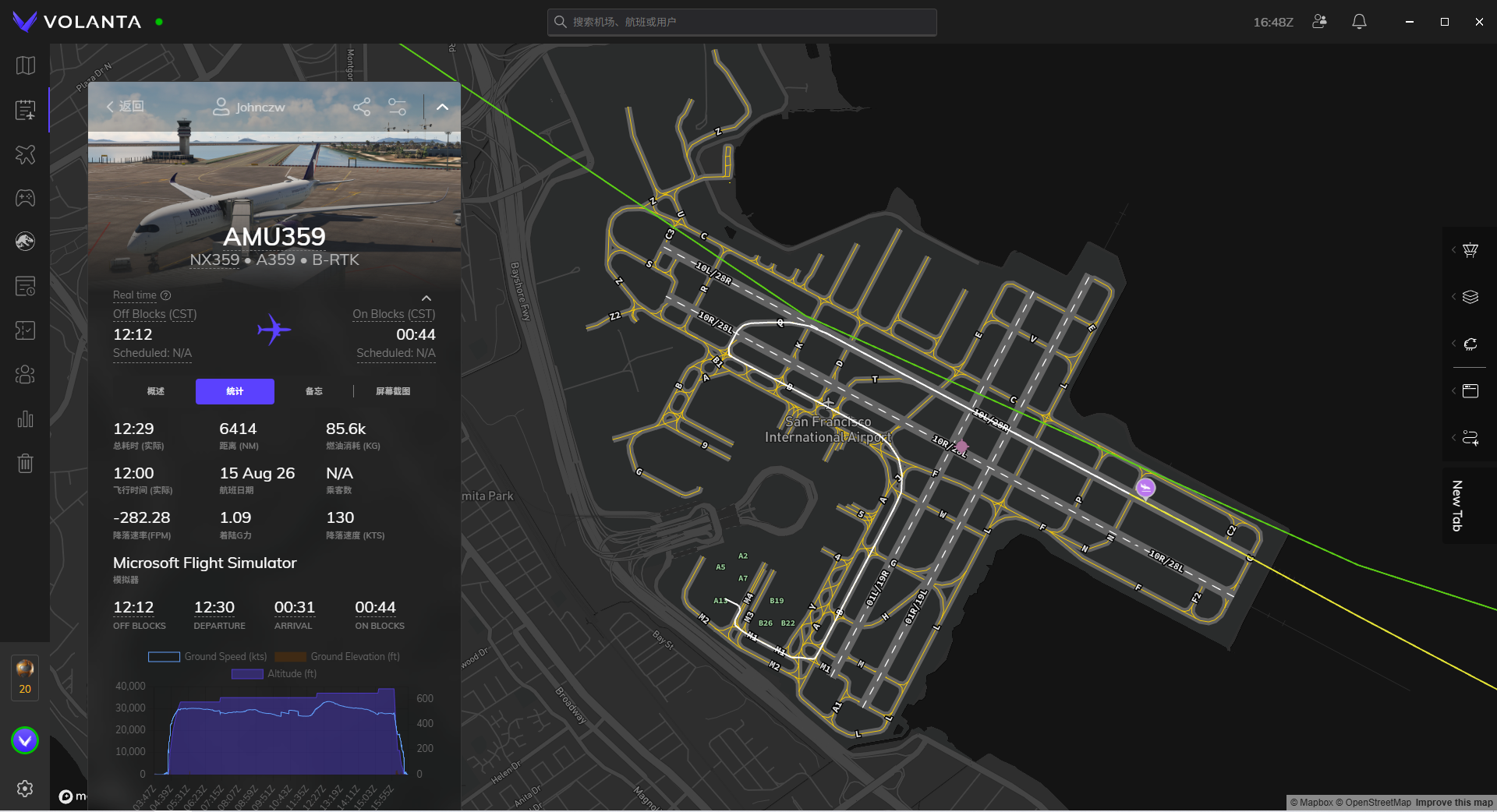Click the -282.28 landing rate value
The image size is (1497, 812).
click(x=141, y=517)
